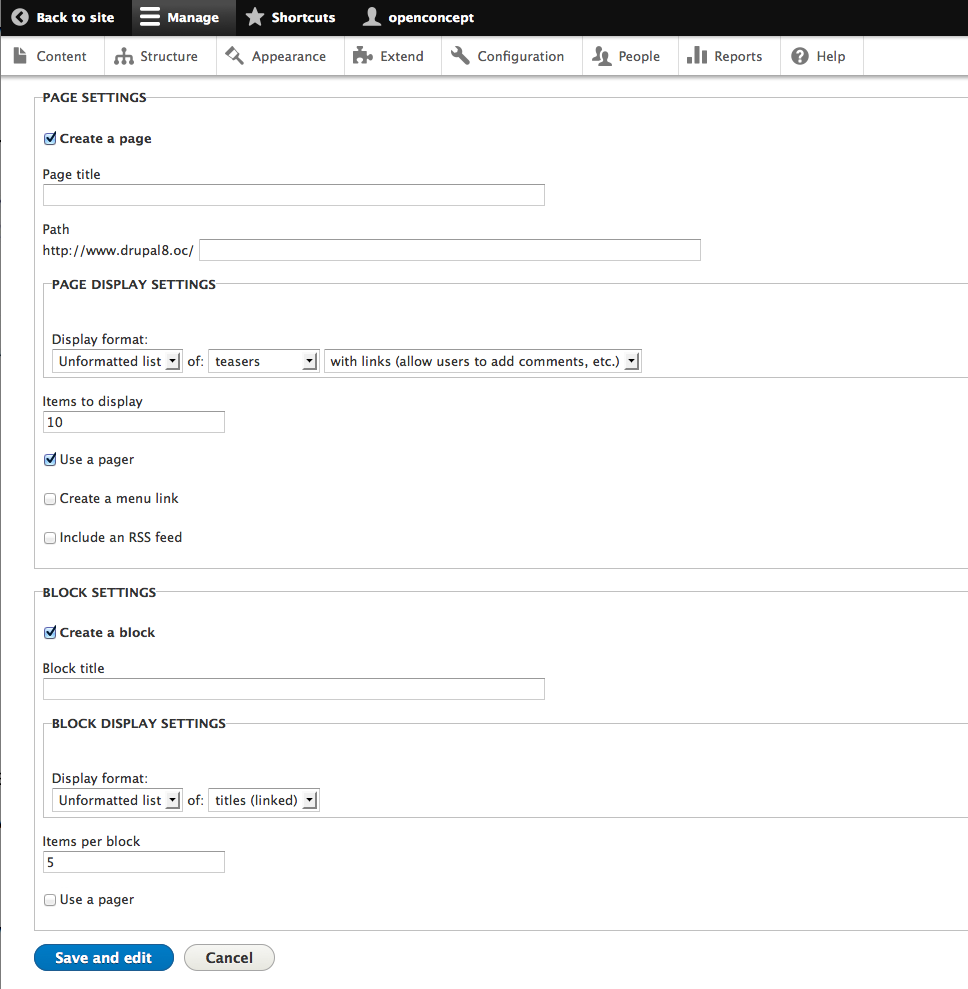Open the page teasers dropdown
The width and height of the screenshot is (968, 989).
[264, 361]
